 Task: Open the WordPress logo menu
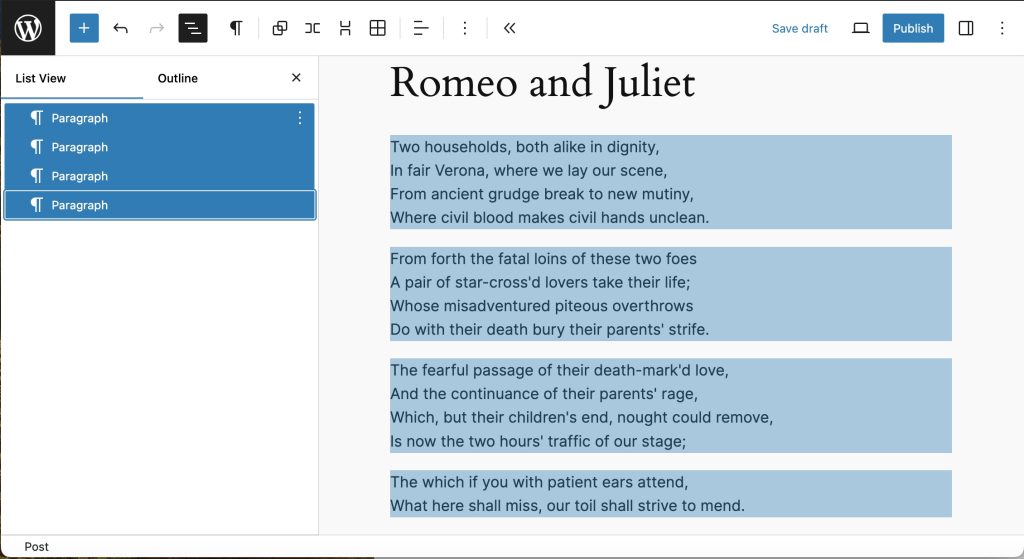(x=27, y=28)
